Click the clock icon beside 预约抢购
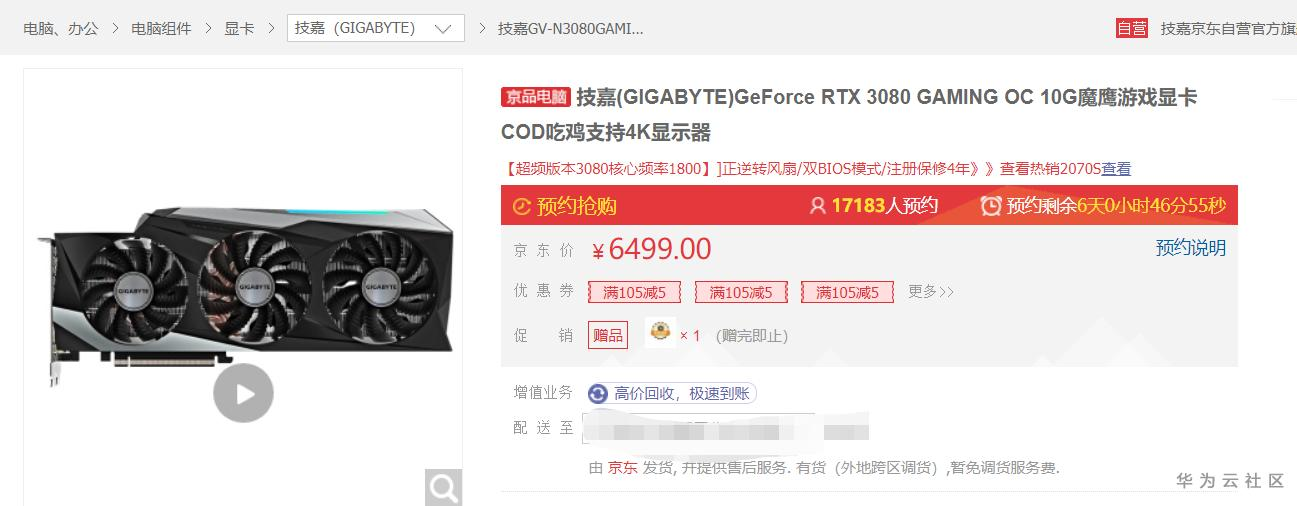Viewport: 1297px width, 506px height. (x=521, y=207)
